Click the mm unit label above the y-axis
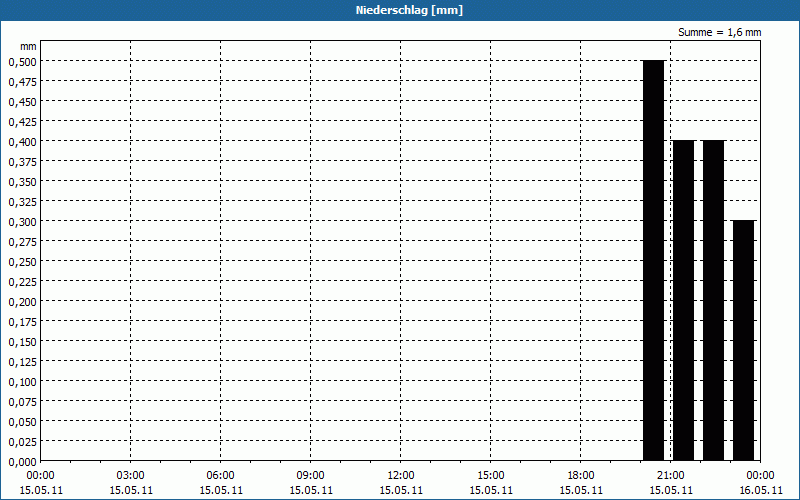800x500 pixels. click(x=28, y=46)
